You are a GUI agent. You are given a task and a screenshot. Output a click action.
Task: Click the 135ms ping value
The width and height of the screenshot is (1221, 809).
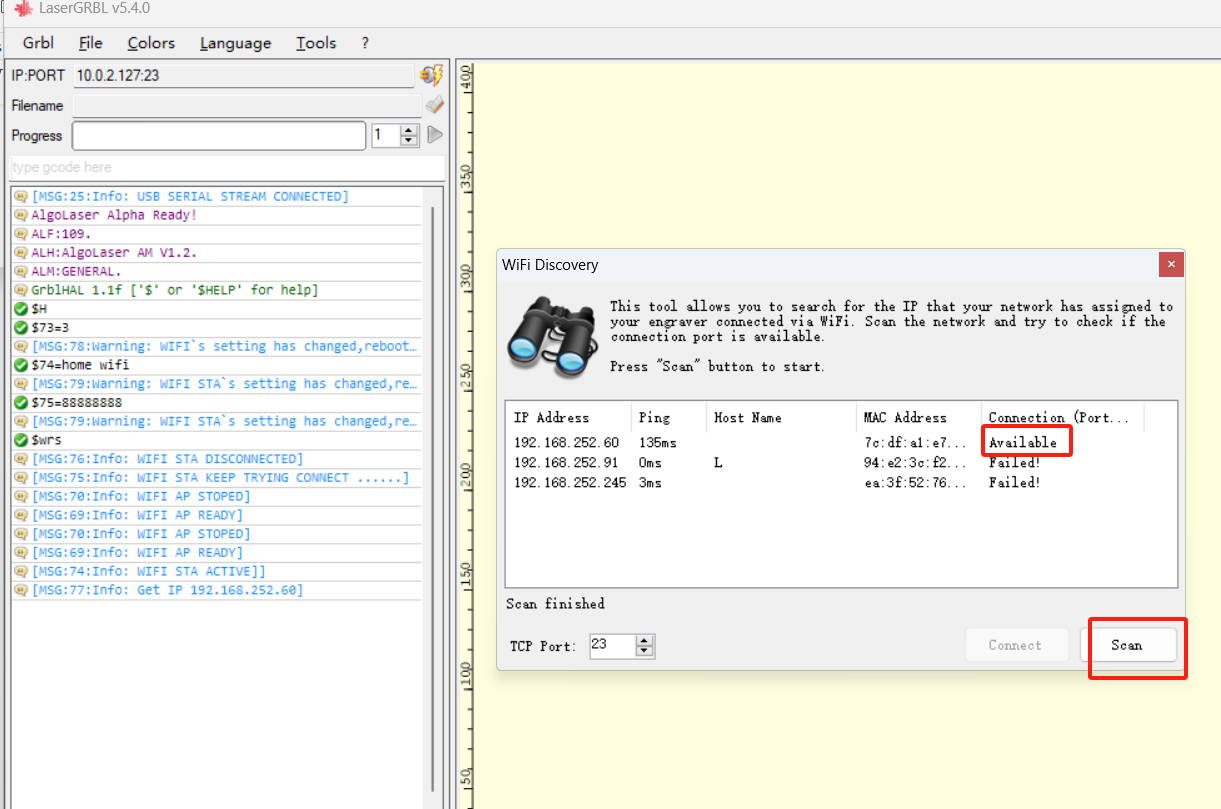click(x=659, y=442)
